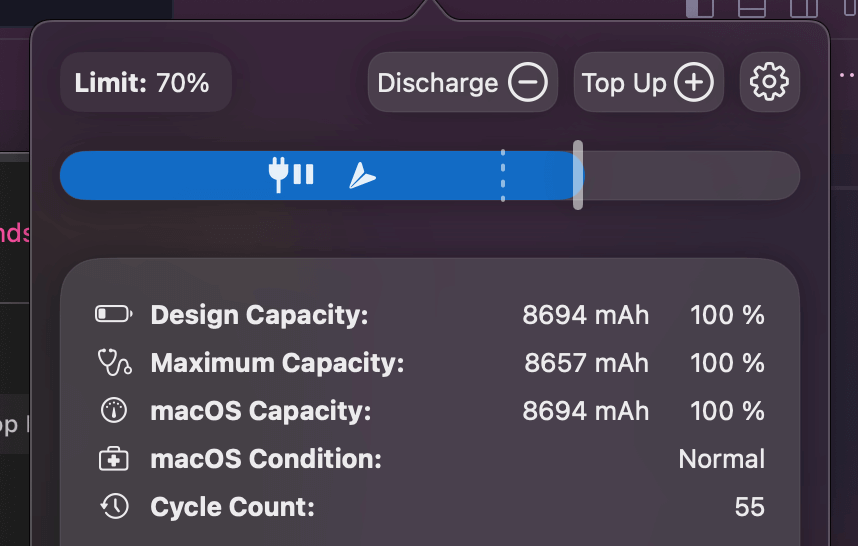The height and width of the screenshot is (546, 858).
Task: Click the paper plane icon in battery bar
Action: point(362,176)
